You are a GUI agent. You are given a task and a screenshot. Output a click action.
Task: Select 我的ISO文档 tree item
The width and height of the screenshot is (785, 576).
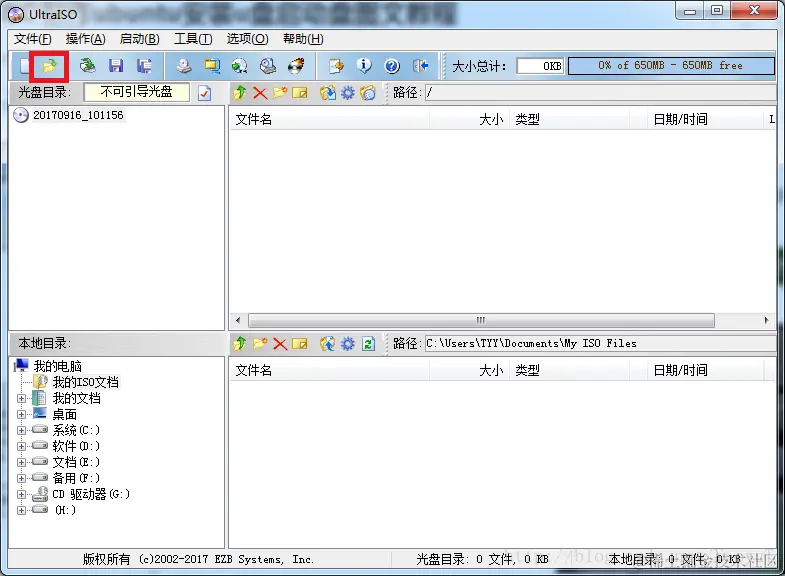[x=86, y=382]
